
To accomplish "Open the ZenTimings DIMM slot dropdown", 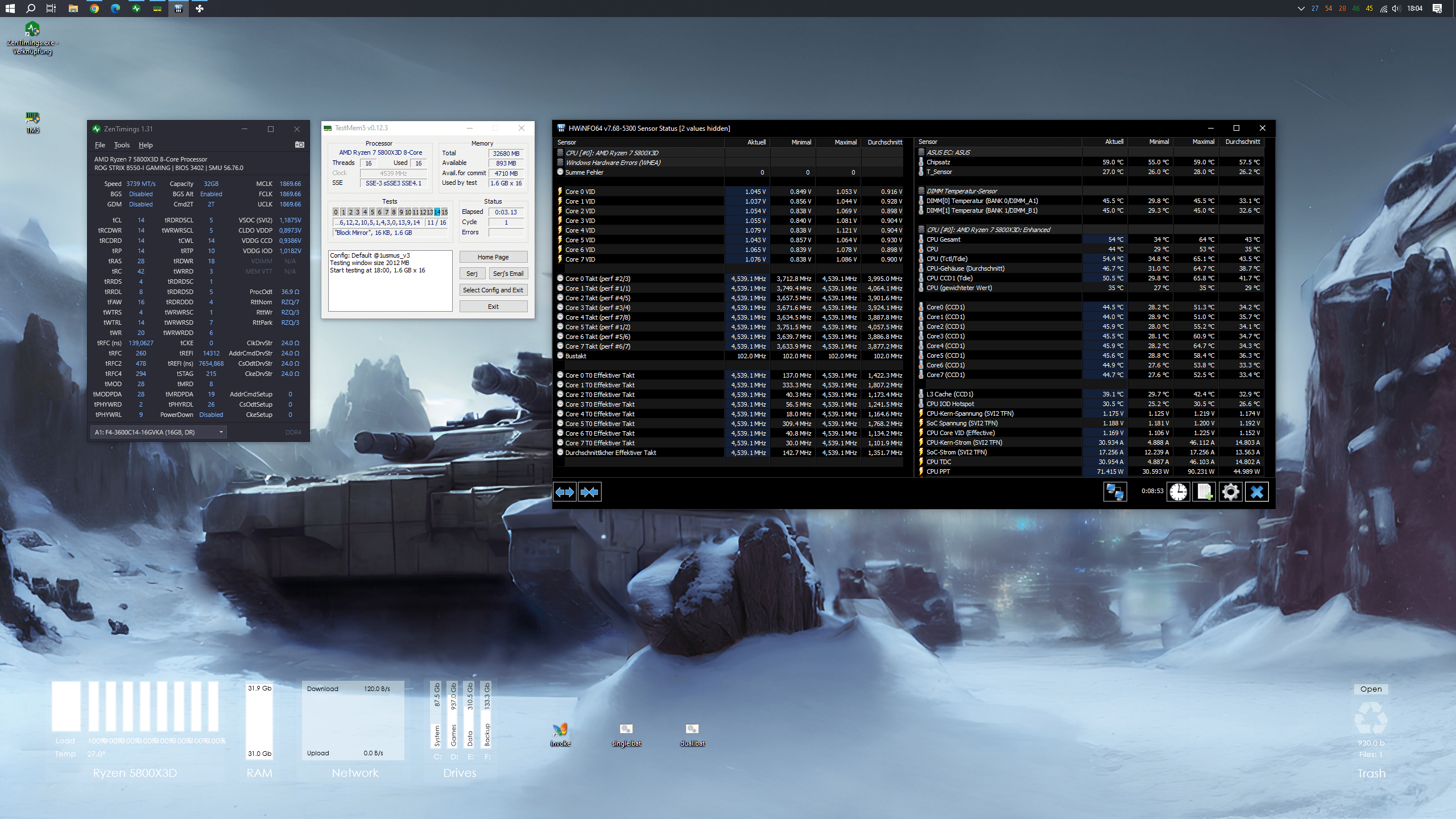I will [x=159, y=432].
